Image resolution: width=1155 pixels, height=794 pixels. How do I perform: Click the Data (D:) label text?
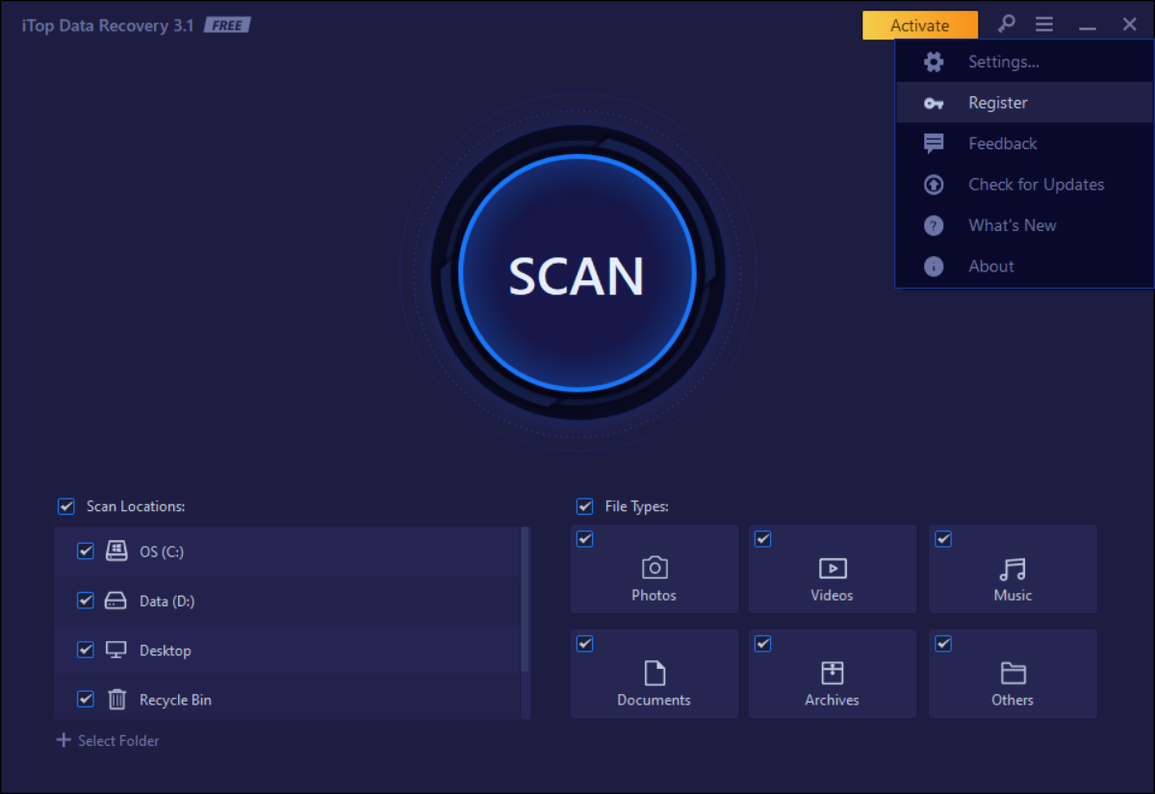click(167, 601)
